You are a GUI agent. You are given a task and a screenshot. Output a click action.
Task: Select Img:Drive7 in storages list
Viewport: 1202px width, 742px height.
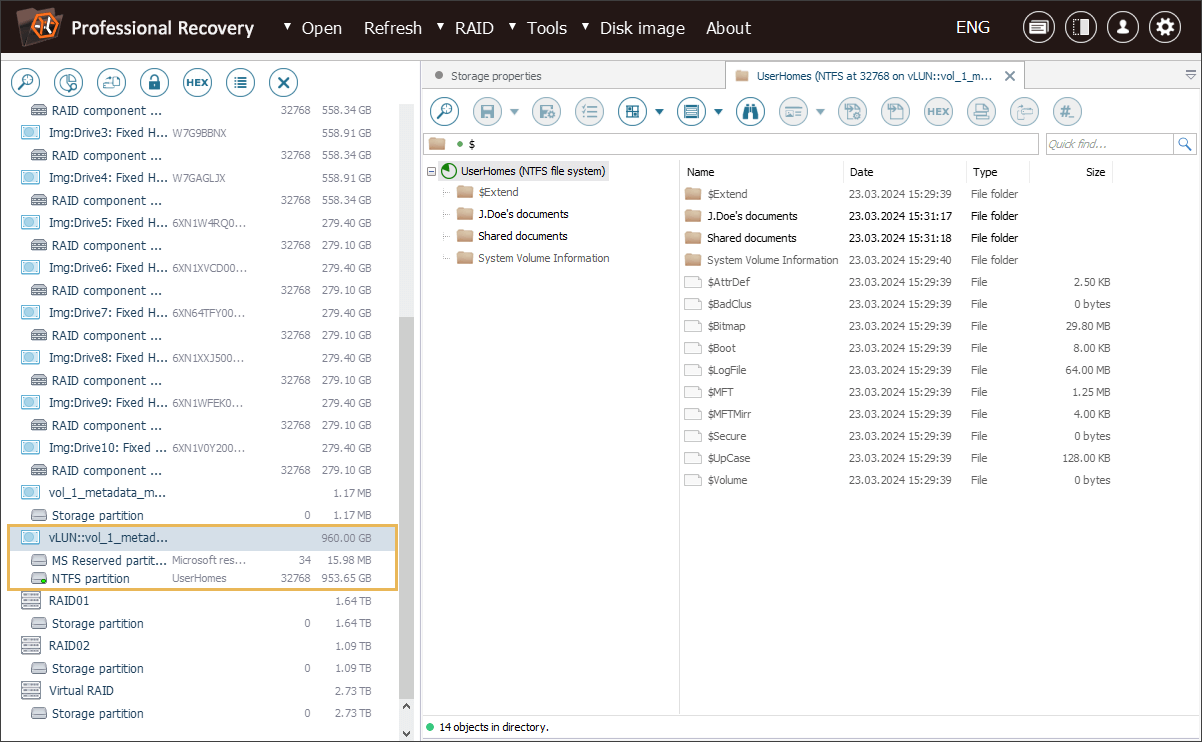[202, 313]
